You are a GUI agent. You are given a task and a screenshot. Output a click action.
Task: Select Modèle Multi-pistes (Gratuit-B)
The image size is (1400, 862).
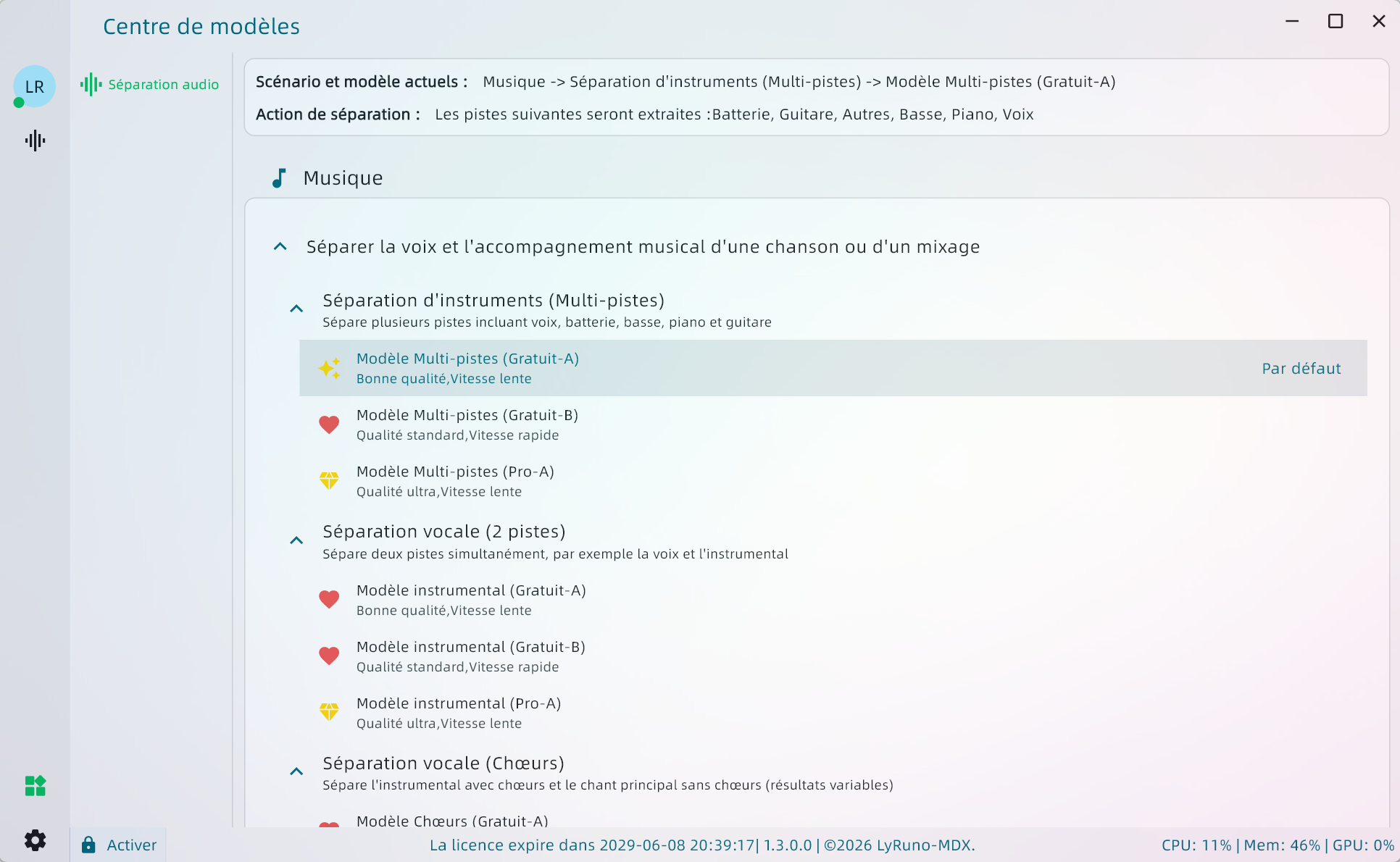click(467, 424)
